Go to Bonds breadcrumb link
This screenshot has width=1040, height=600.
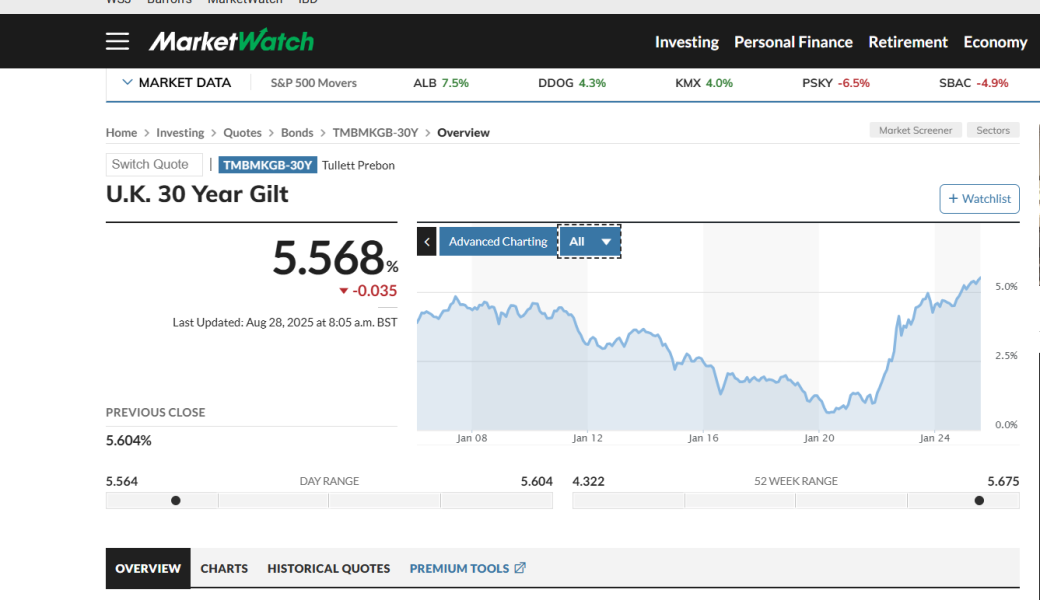click(x=296, y=133)
